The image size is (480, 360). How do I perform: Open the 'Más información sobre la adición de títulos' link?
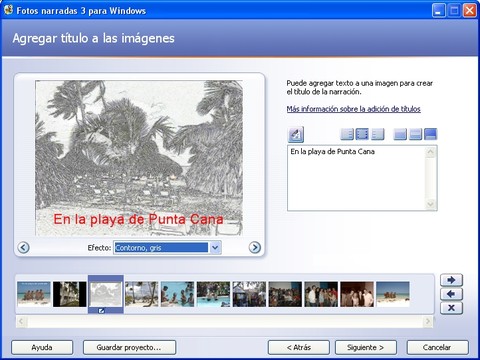pos(353,109)
